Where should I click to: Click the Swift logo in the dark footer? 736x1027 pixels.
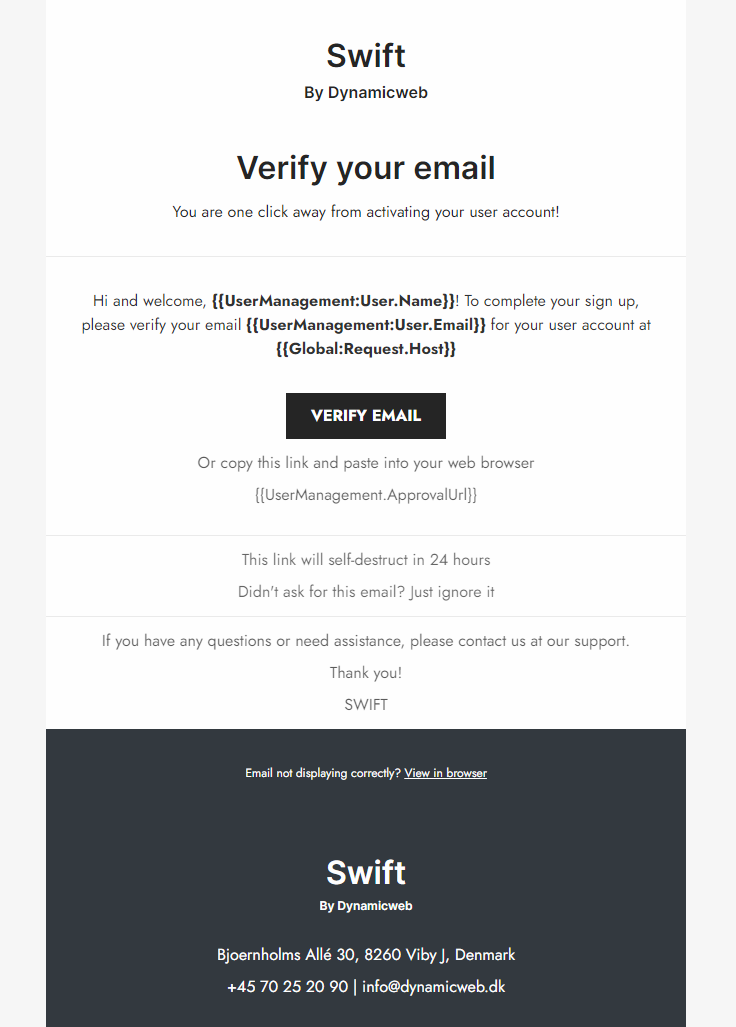tap(366, 872)
